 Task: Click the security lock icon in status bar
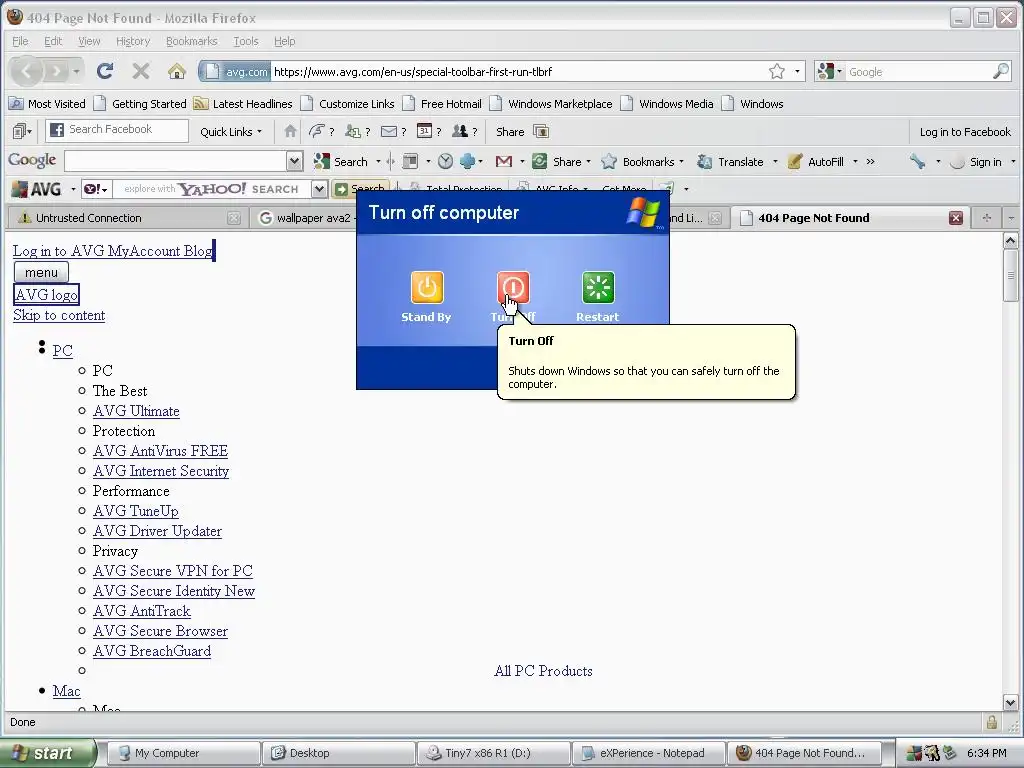pyautogui.click(x=991, y=722)
